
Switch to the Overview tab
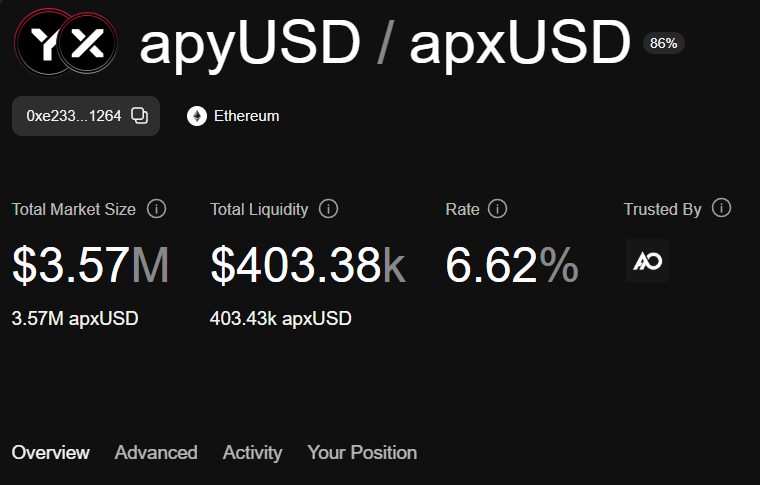[x=50, y=453]
